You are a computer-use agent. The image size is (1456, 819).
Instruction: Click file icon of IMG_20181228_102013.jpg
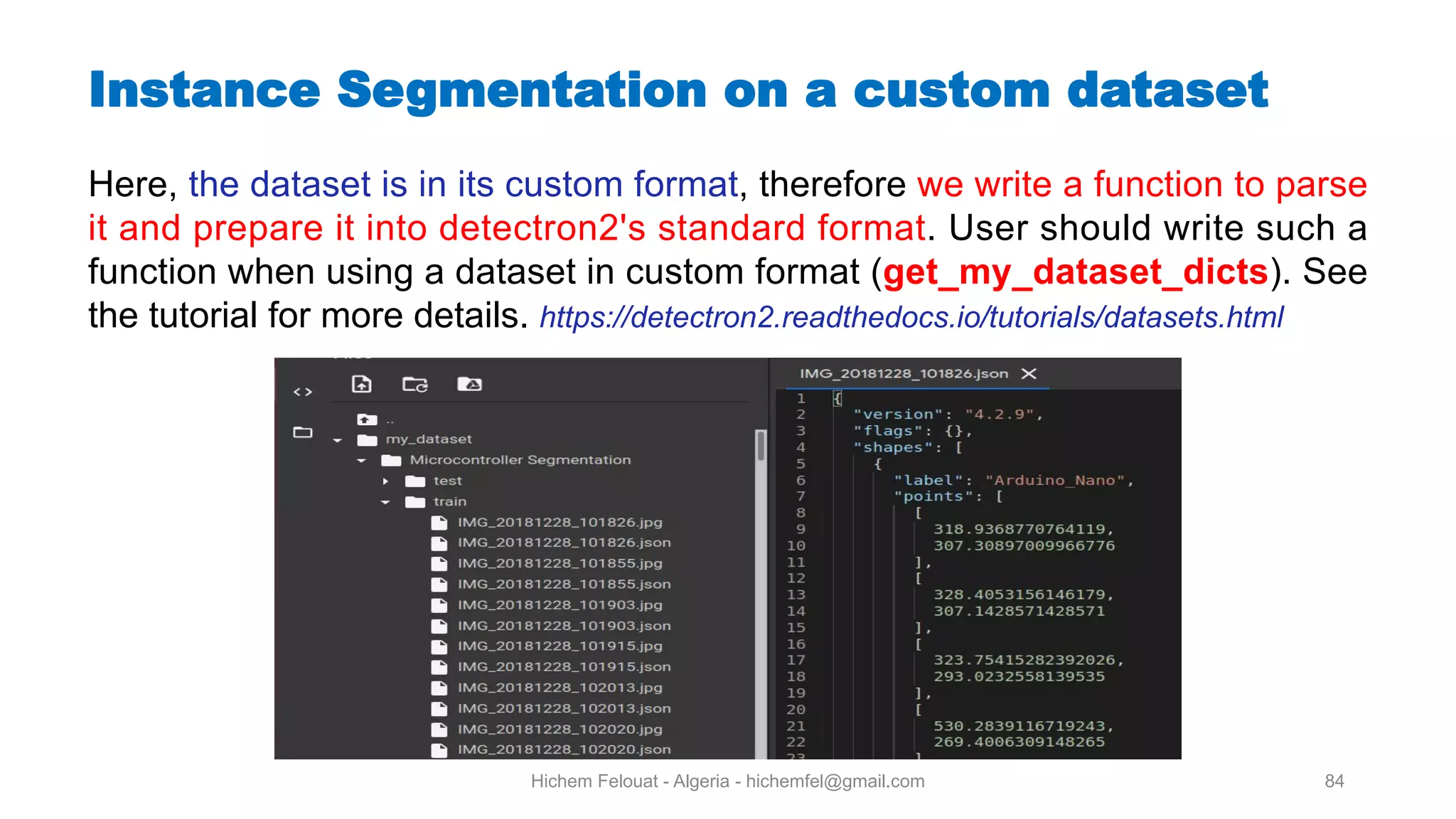pyautogui.click(x=439, y=688)
